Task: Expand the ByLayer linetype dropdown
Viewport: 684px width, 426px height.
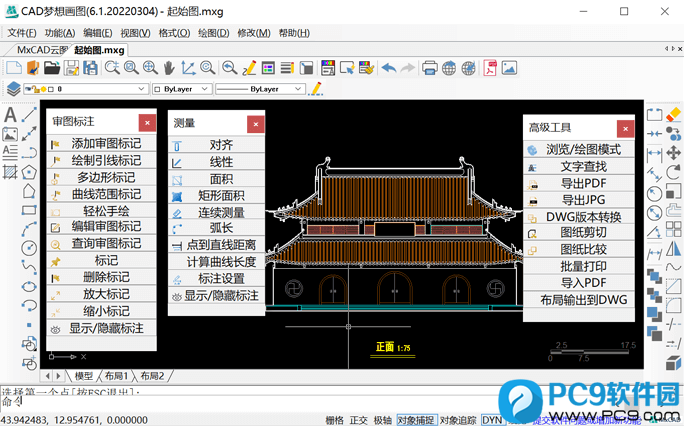Action: (x=298, y=89)
